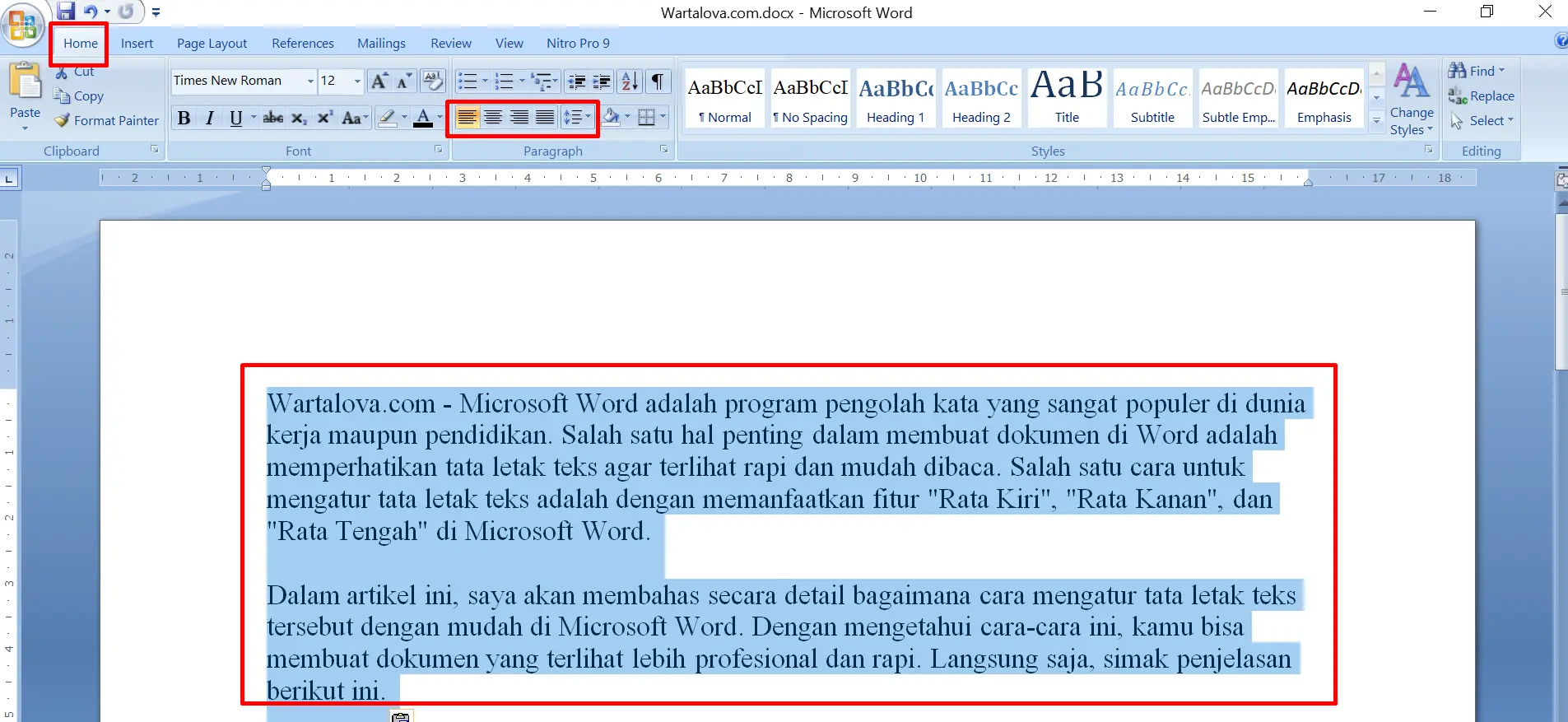Expand the Font dialog launcher
Screen dimensions: 1568x722
(x=438, y=150)
